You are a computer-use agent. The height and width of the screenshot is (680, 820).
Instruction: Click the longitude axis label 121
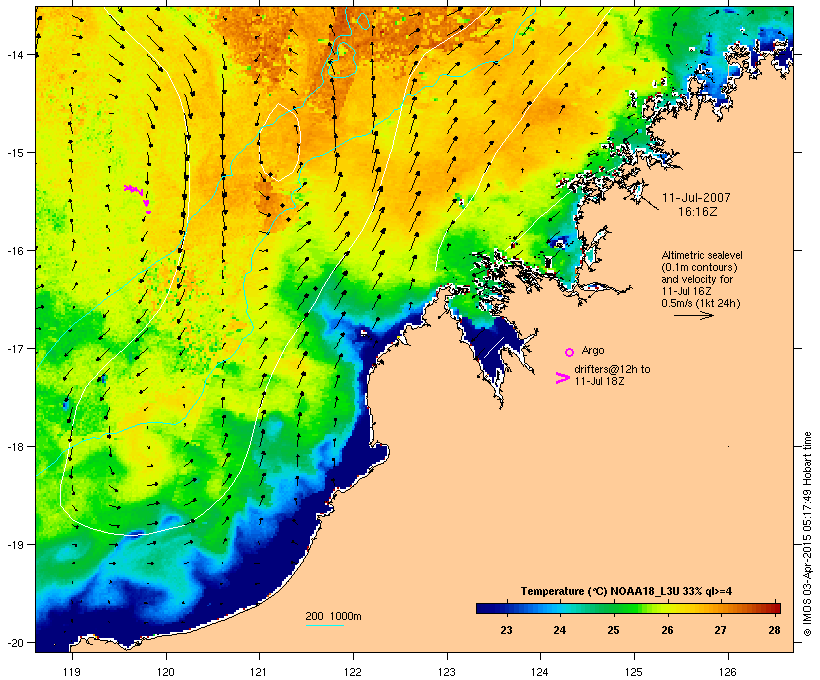(259, 672)
